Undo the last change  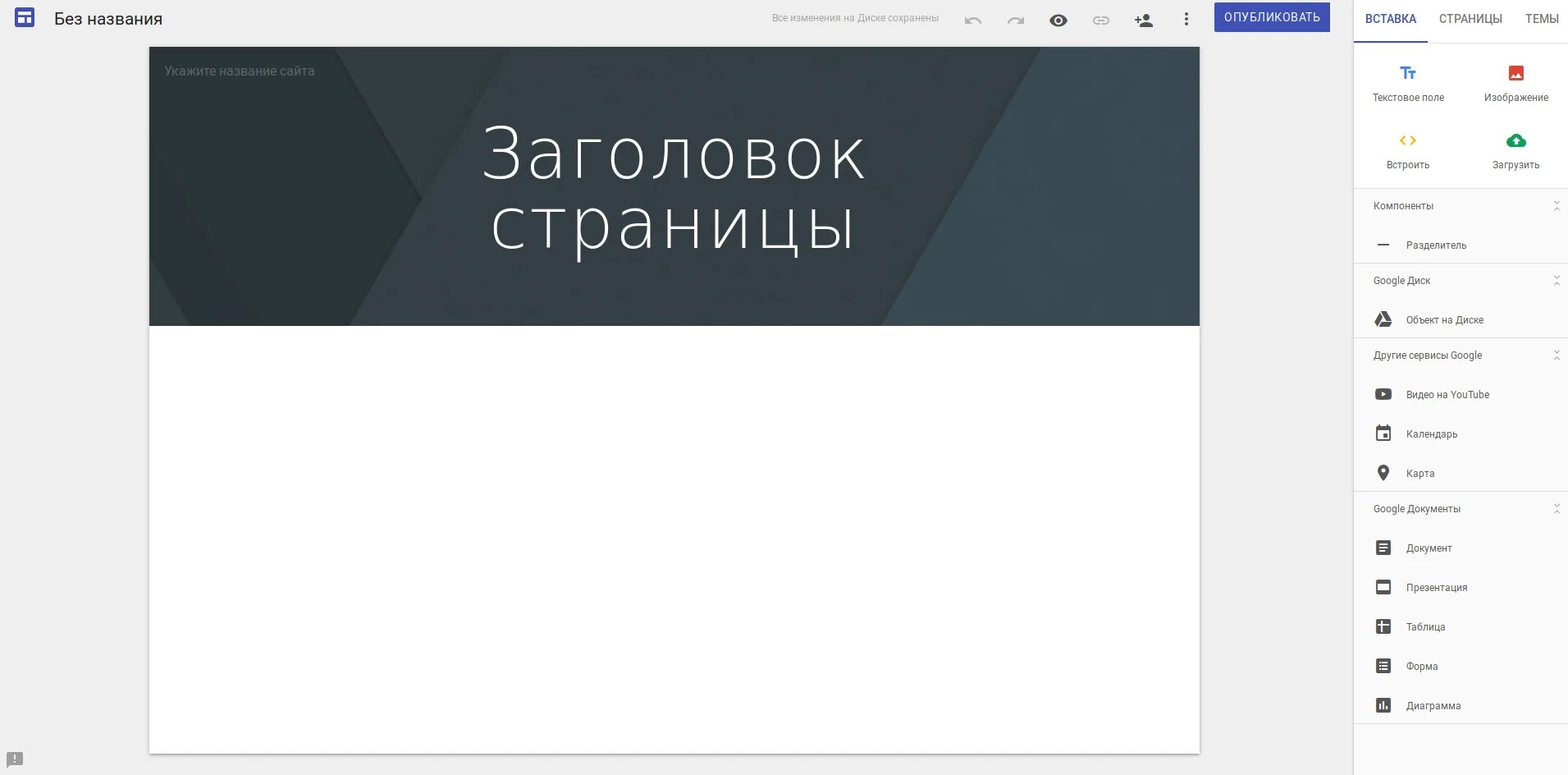(973, 20)
